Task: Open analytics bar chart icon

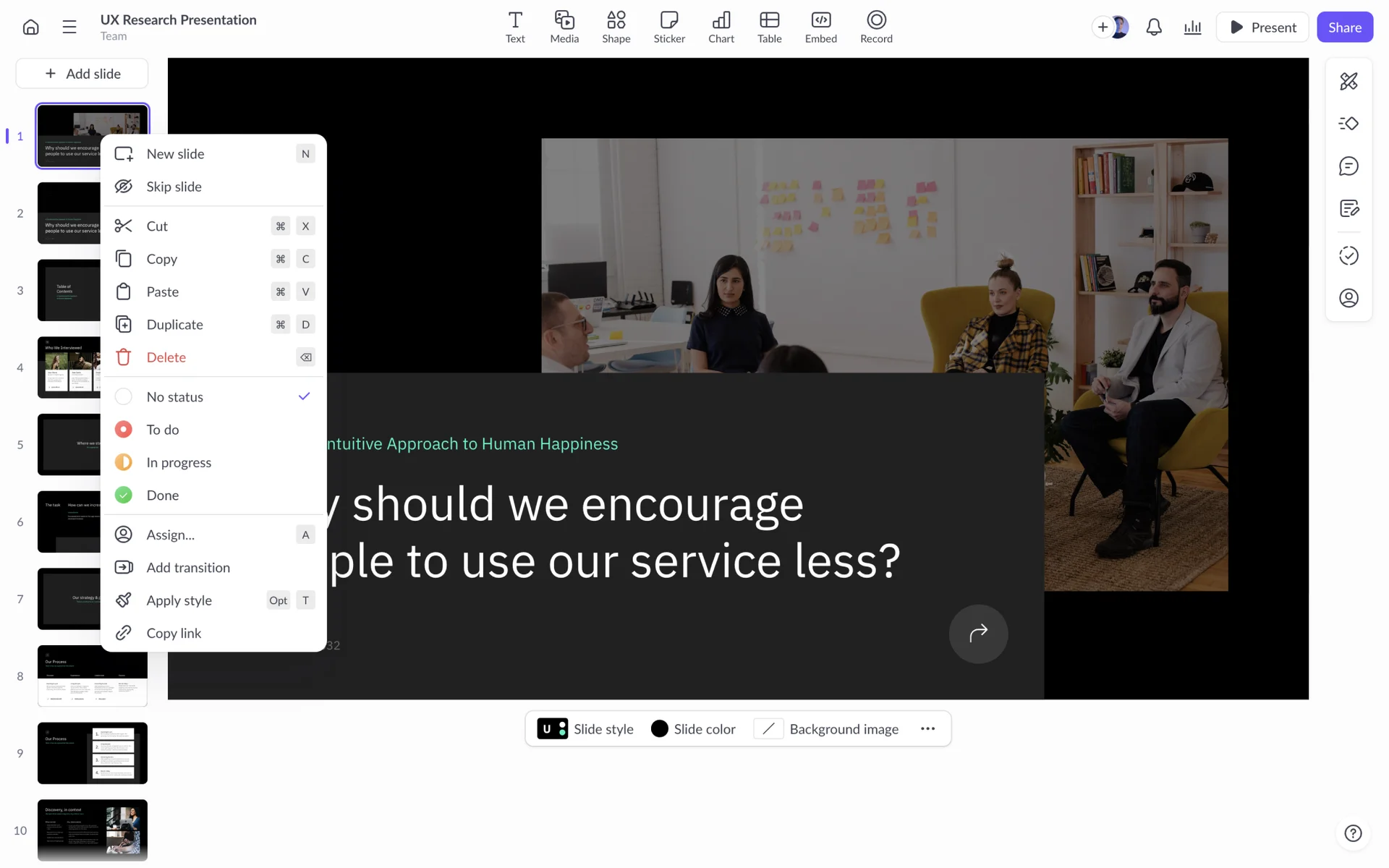Action: (x=1192, y=27)
